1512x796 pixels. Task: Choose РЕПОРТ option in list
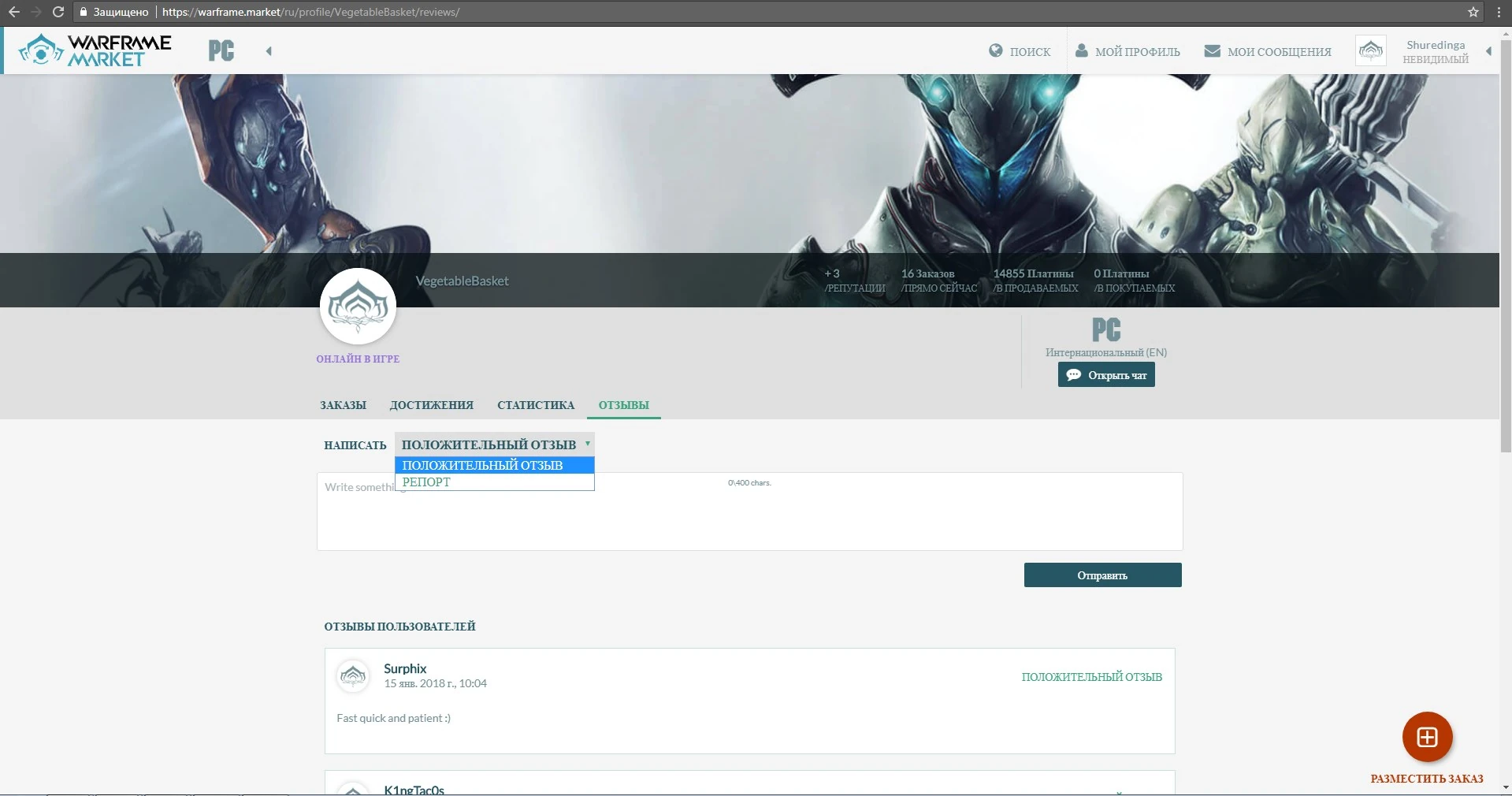(x=495, y=482)
